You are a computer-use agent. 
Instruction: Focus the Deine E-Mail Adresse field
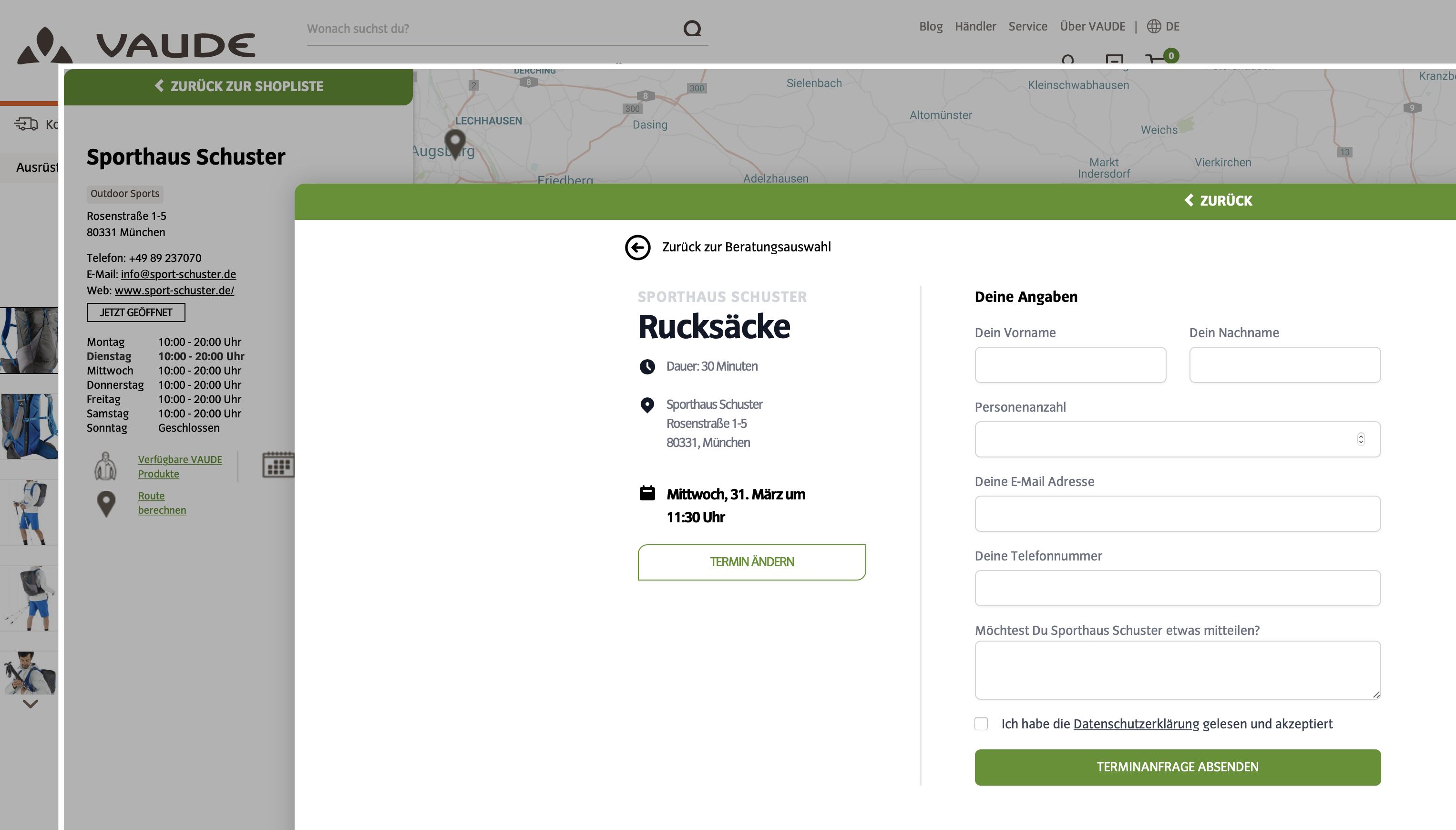(x=1178, y=514)
